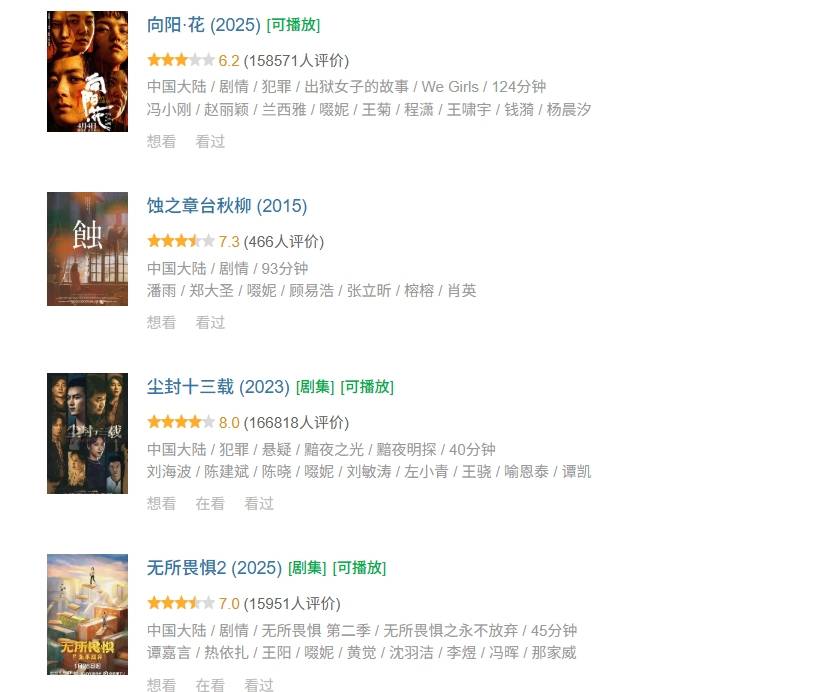Mark 蚀之章台秋柳 as 想看
Viewport: 837px width, 692px height.
click(161, 323)
